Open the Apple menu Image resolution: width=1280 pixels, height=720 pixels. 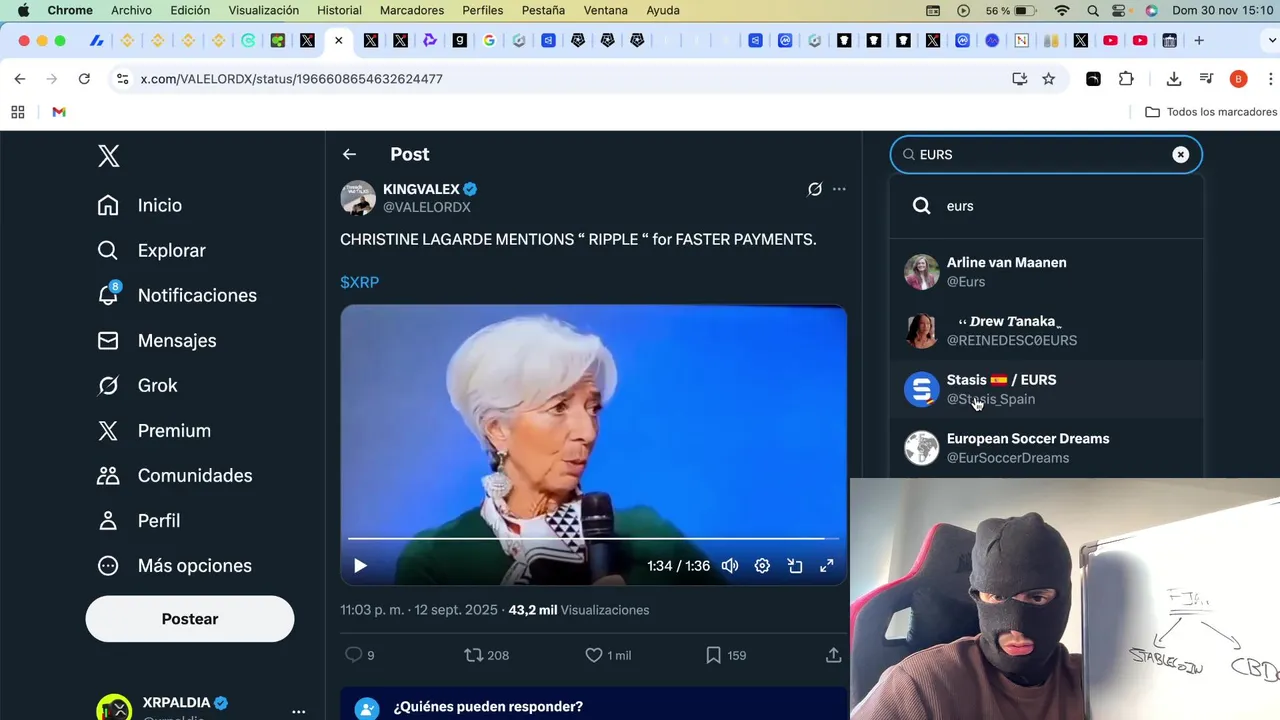[23, 10]
